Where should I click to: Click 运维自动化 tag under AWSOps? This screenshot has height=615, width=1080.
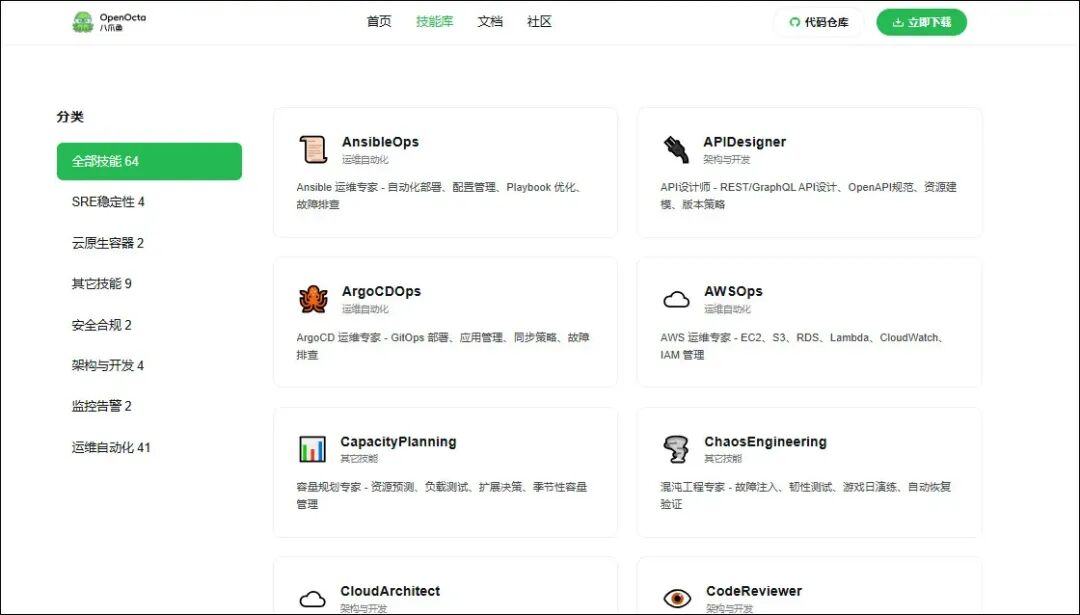tap(727, 309)
